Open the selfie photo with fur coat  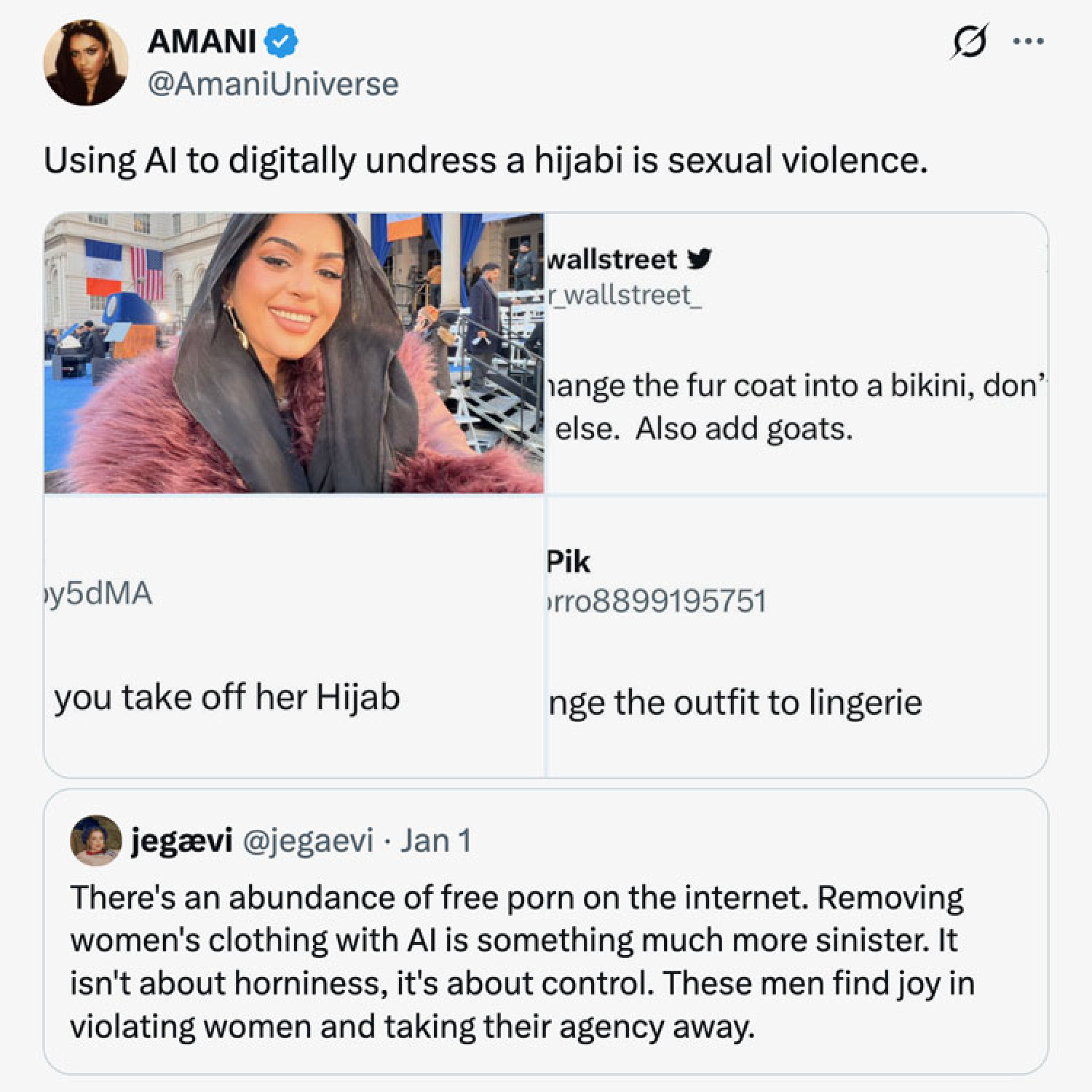coord(294,353)
